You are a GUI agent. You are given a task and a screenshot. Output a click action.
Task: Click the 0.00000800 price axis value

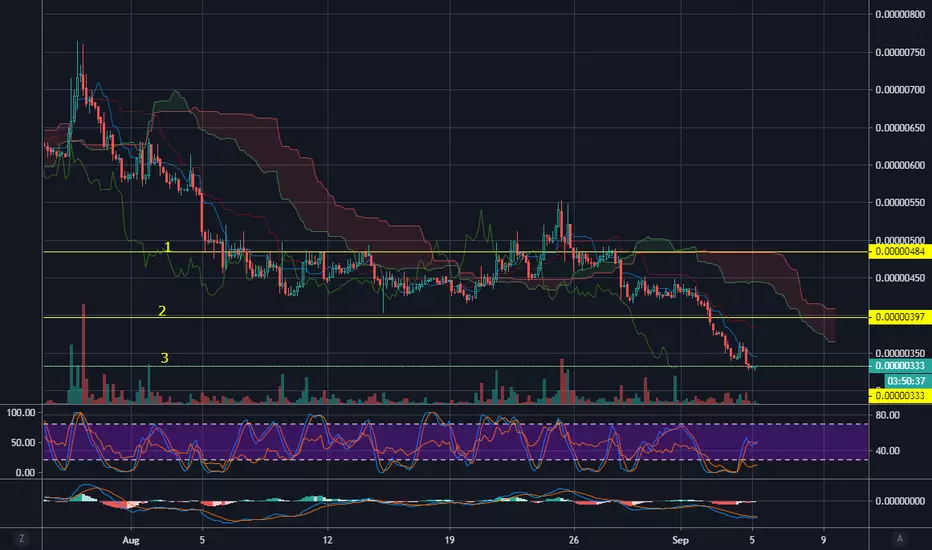(900, 14)
